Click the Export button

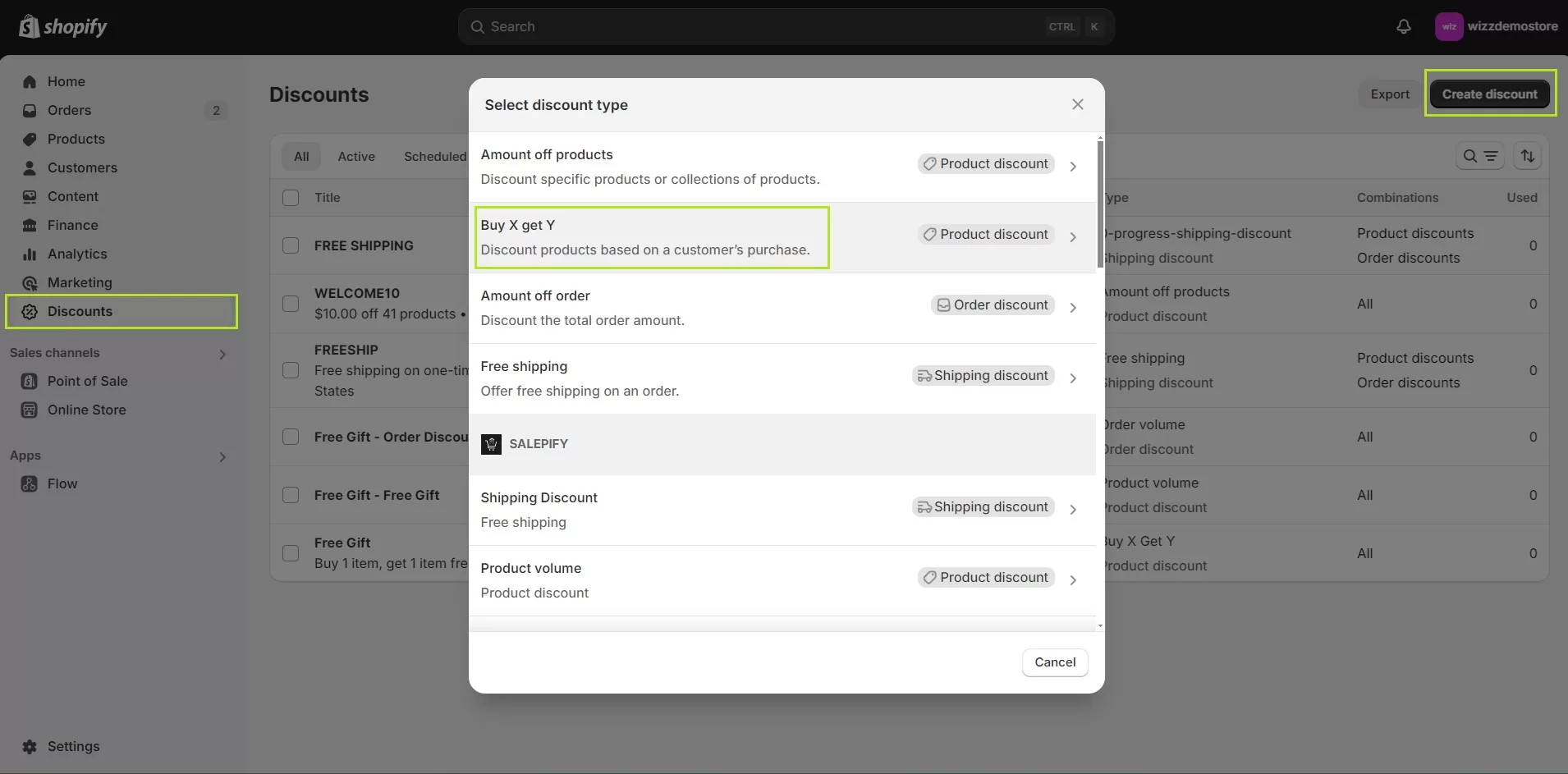click(x=1390, y=94)
